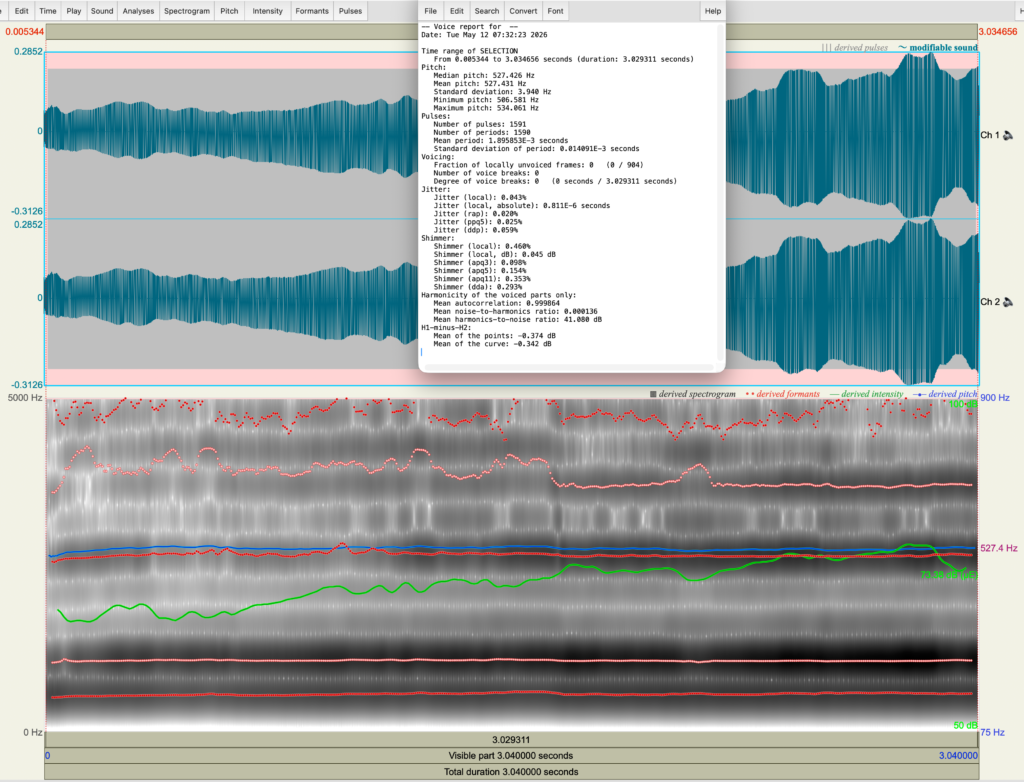Click the selection start time 0.005344
1024x782 pixels.
point(25,31)
